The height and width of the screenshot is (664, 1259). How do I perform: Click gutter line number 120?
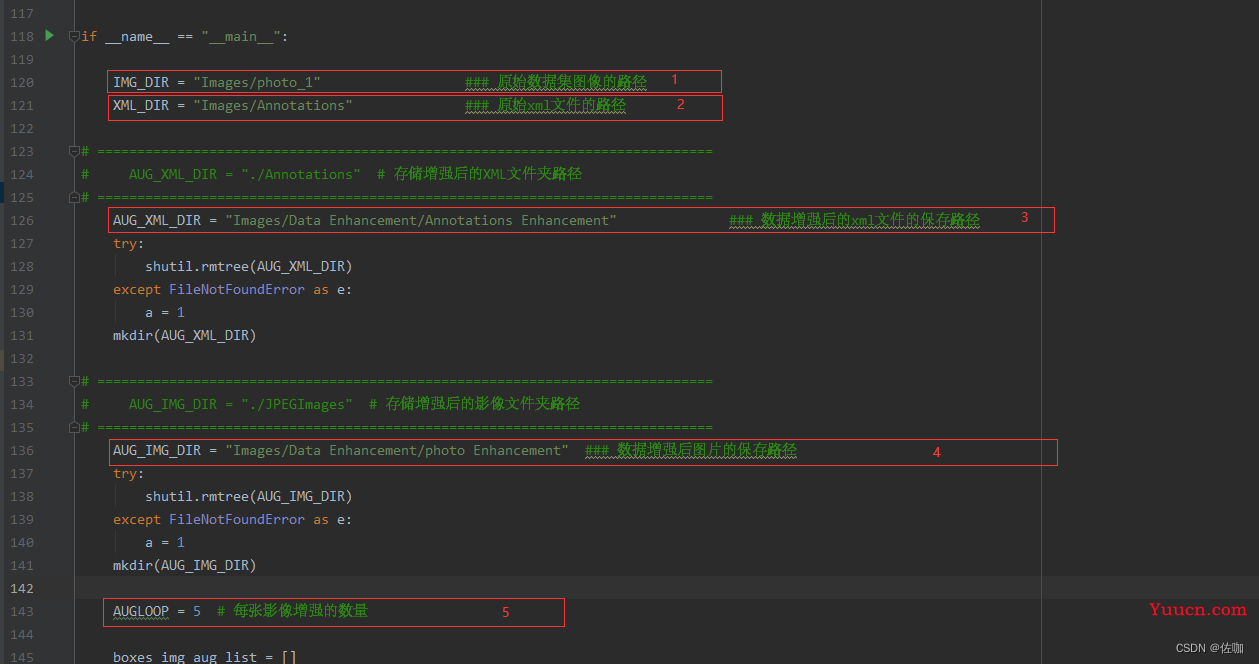pyautogui.click(x=22, y=82)
